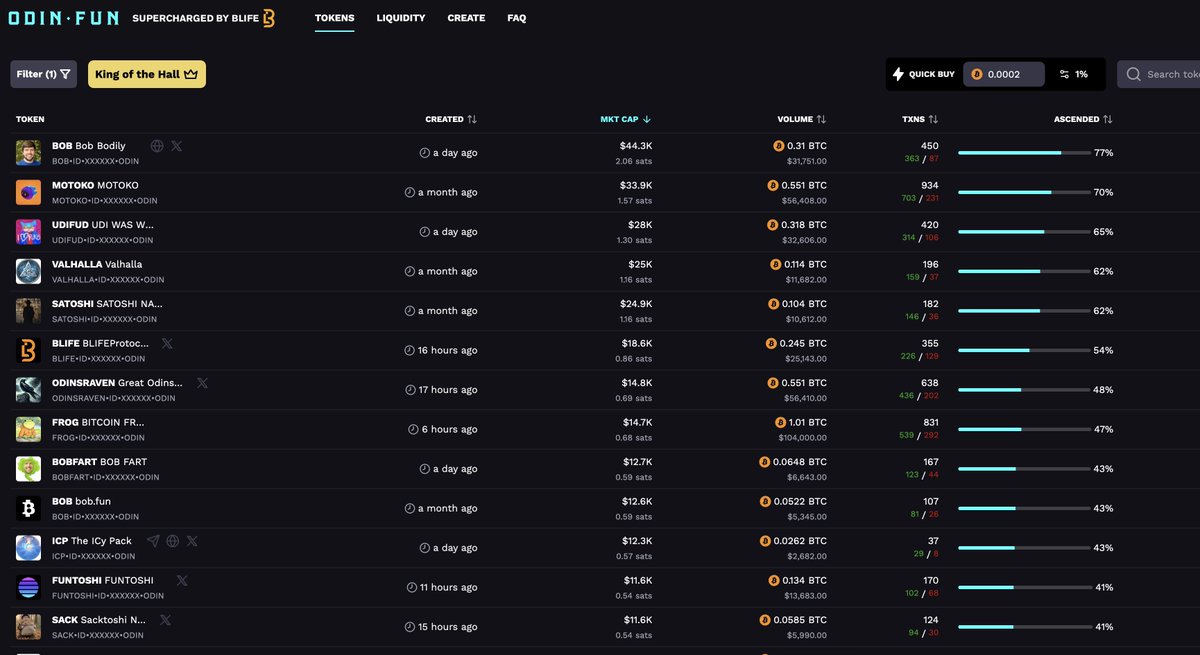Viewport: 1200px width, 655px height.
Task: Open the FAQ tab
Action: click(x=516, y=18)
